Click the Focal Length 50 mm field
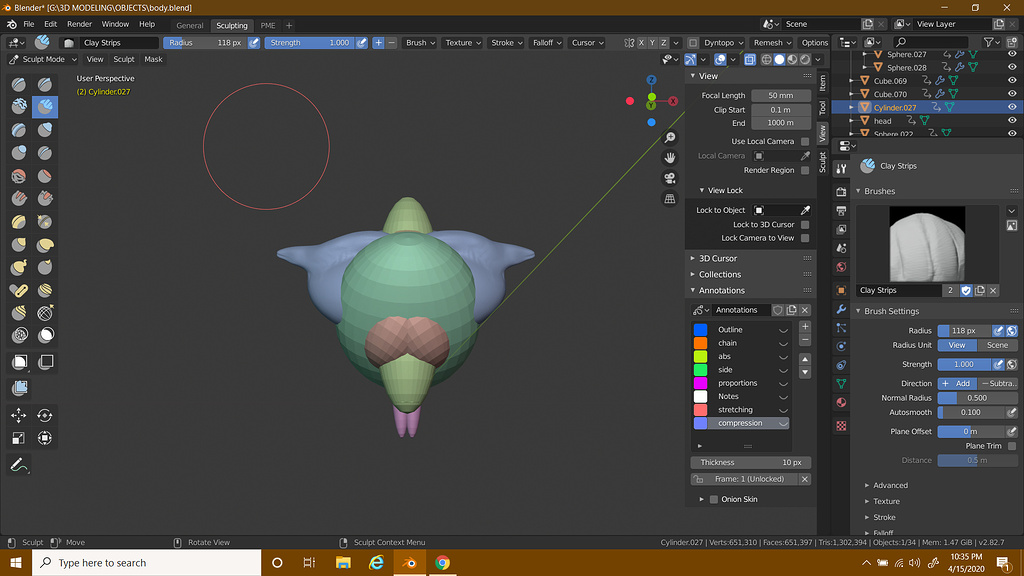 pos(781,95)
